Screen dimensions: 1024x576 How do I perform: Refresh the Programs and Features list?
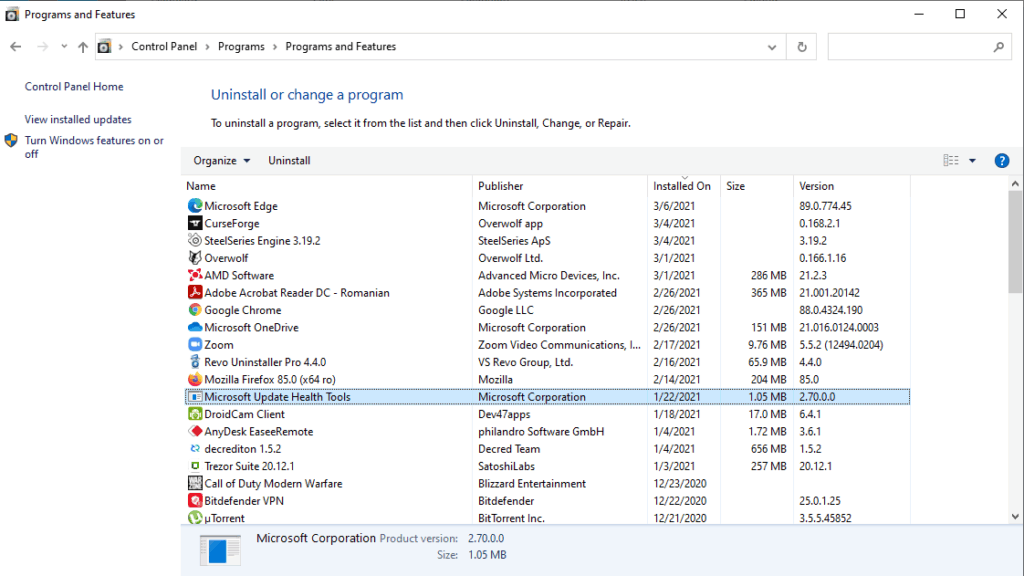click(802, 46)
